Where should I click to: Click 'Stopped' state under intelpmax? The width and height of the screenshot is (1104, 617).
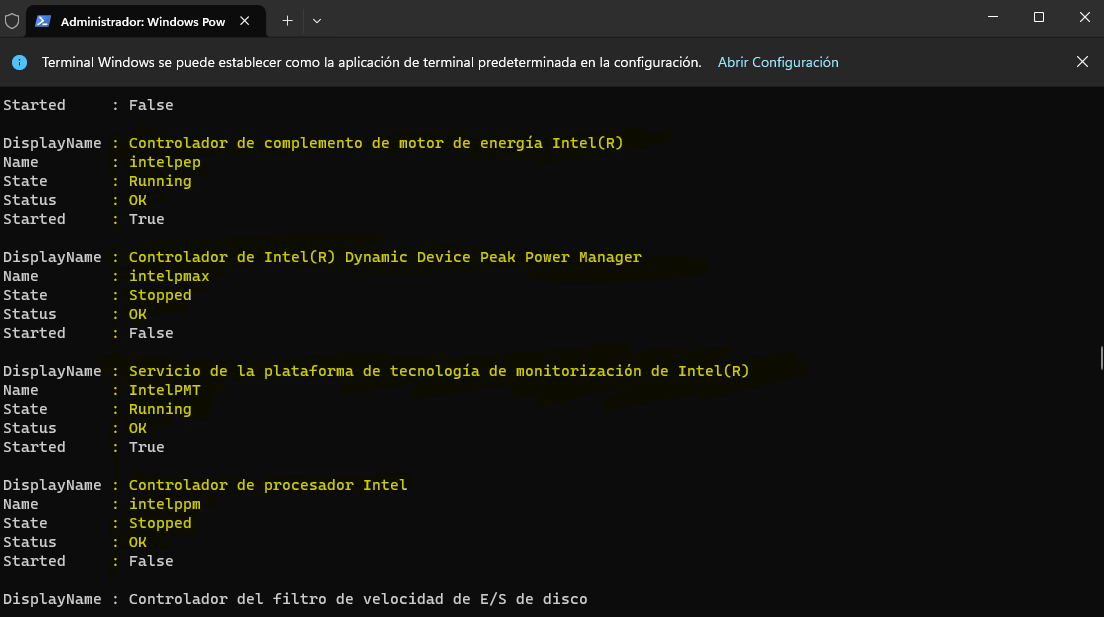160,295
